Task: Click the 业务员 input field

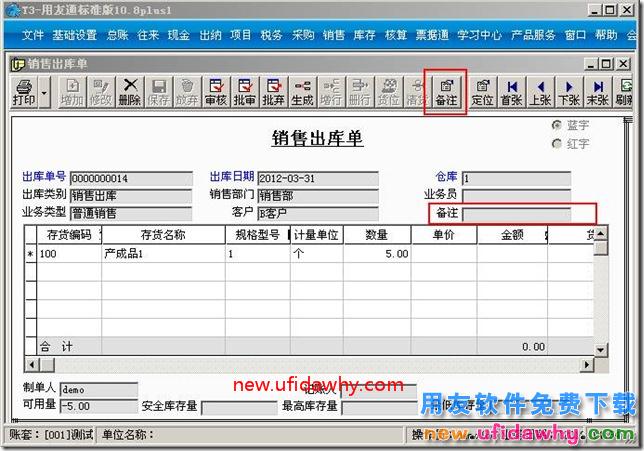Action: (516, 196)
